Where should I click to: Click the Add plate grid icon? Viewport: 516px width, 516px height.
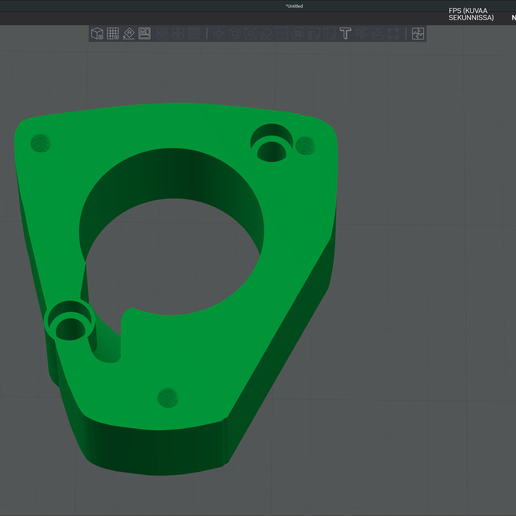pyautogui.click(x=113, y=34)
